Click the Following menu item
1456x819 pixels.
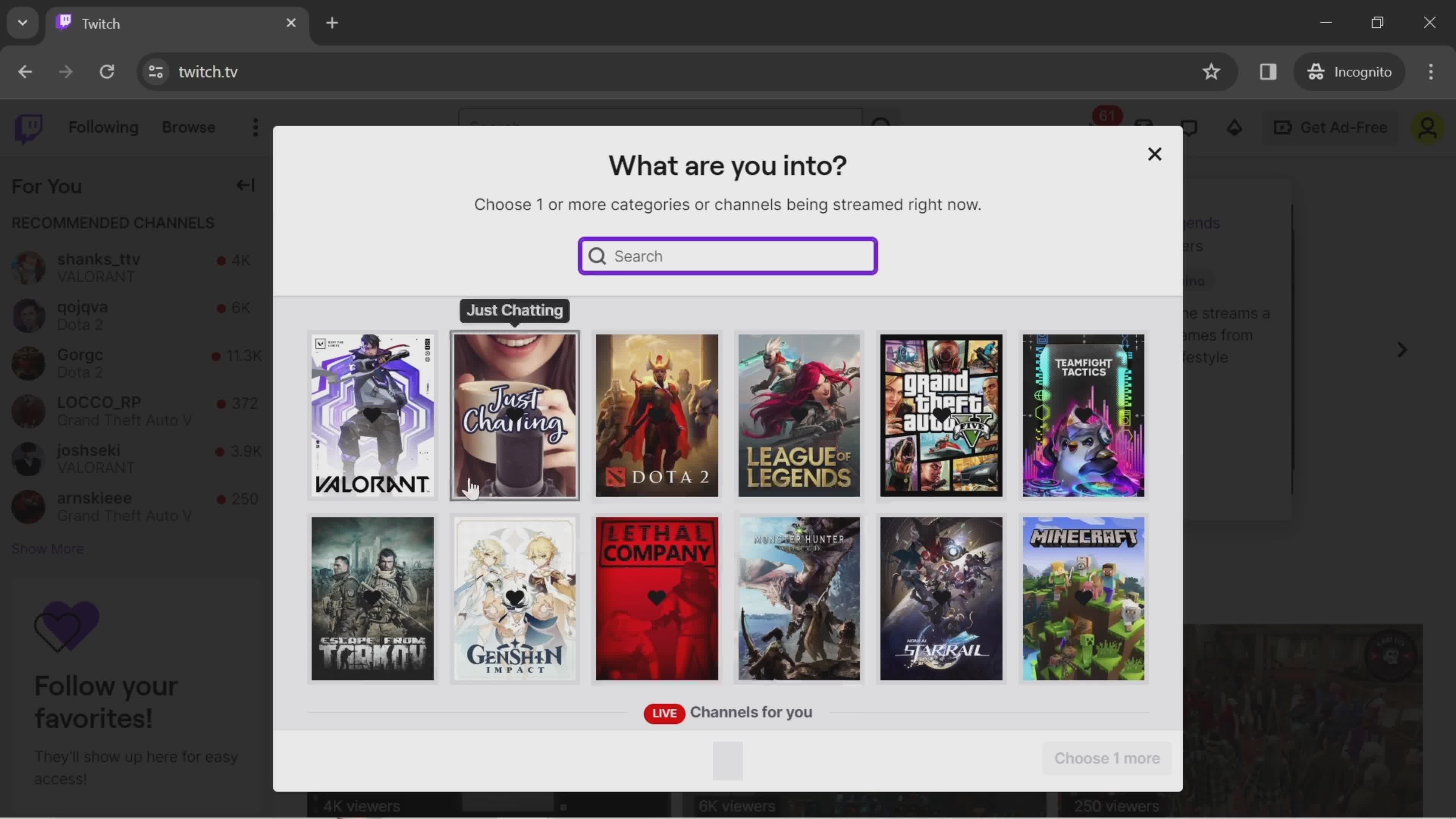click(103, 127)
